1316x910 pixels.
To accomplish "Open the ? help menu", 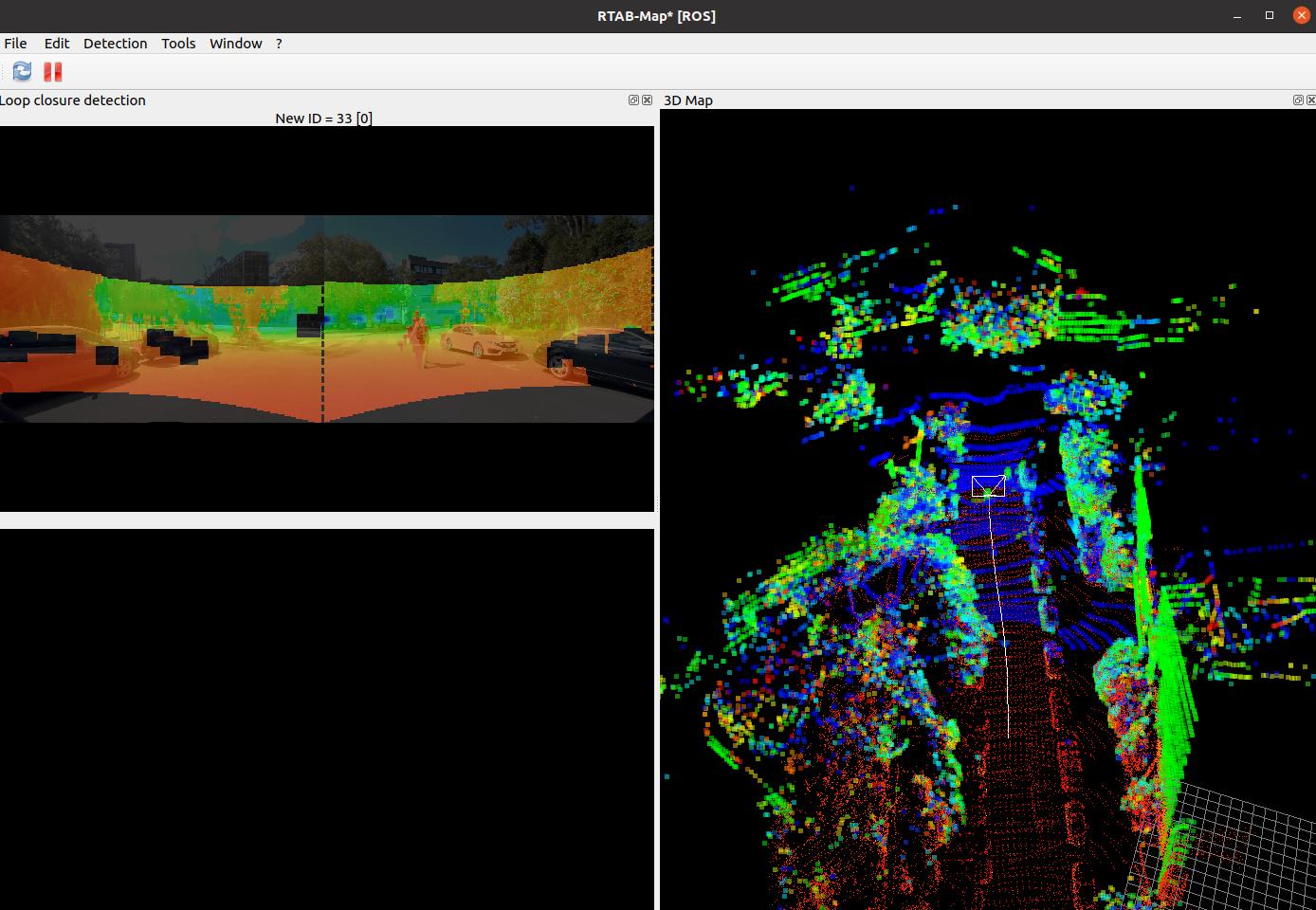I will pos(279,44).
